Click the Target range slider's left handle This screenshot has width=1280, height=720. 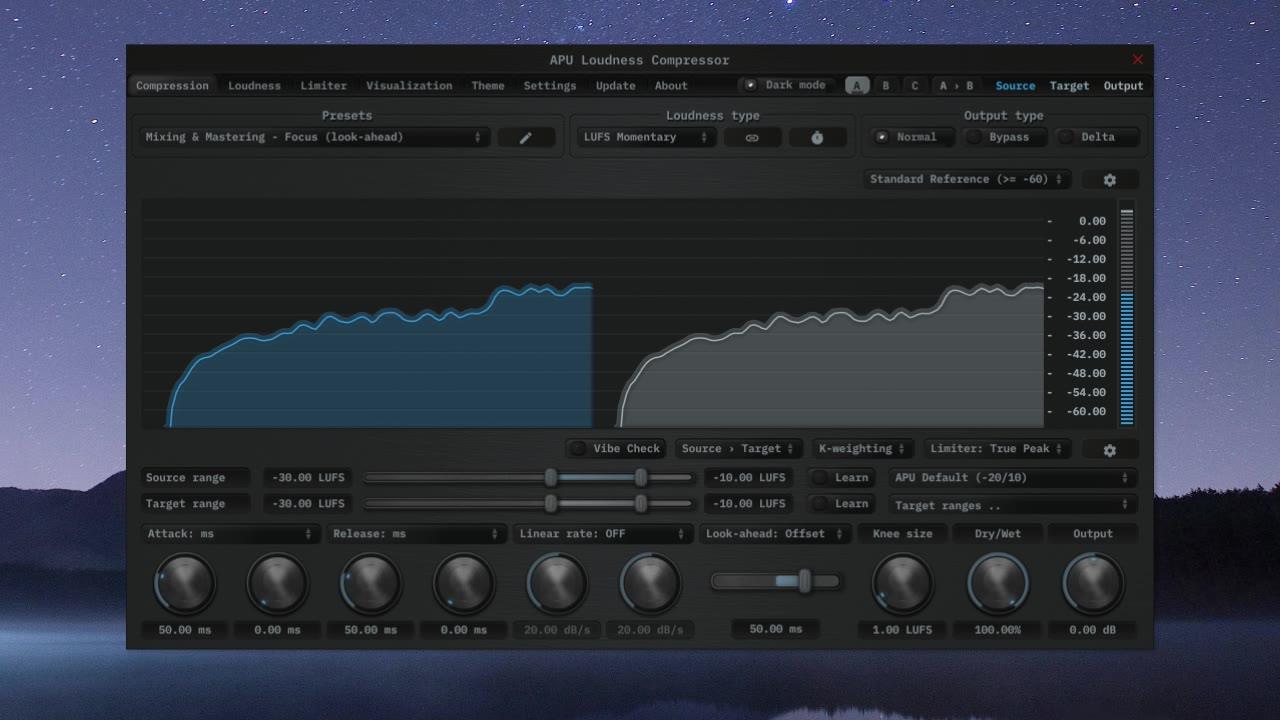click(551, 504)
